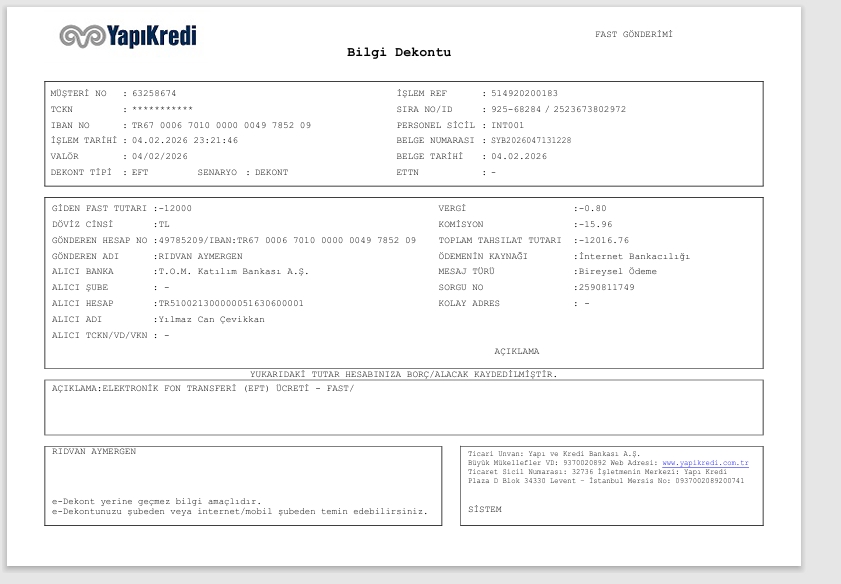This screenshot has width=841, height=584.
Task: Select the 'YUKARIDAKİ TUTAR HESABINIZA' notice line
Action: tap(403, 374)
